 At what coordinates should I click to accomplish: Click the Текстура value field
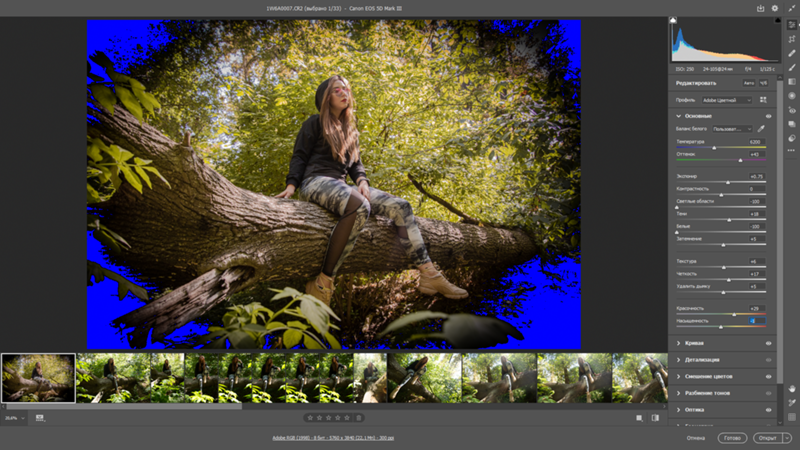[x=756, y=261]
